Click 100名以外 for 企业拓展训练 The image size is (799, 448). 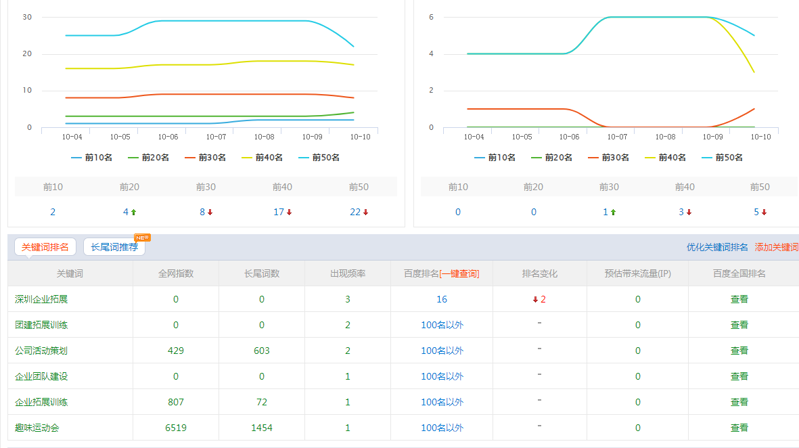442,402
